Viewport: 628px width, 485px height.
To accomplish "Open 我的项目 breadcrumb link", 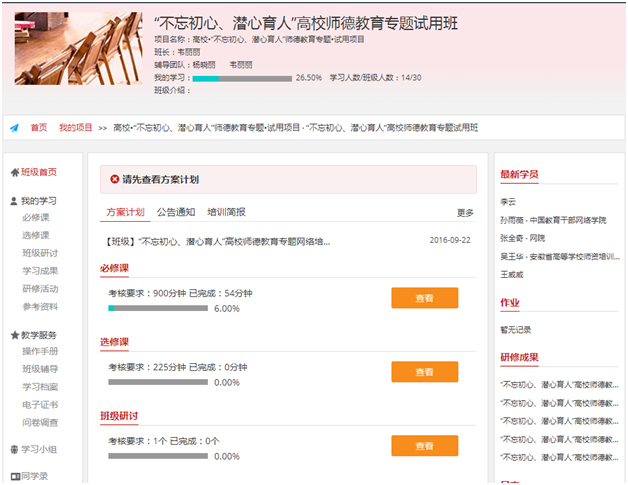I will point(75,128).
